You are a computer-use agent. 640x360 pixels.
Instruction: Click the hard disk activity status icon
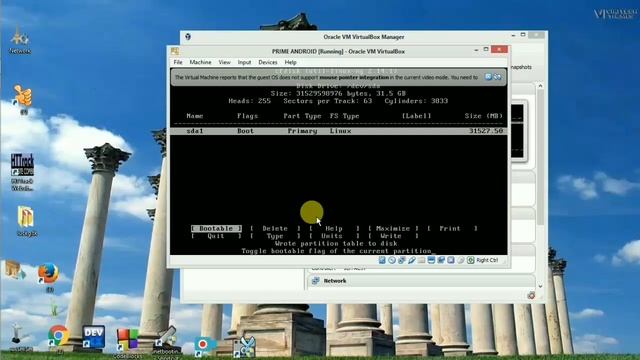click(x=382, y=260)
